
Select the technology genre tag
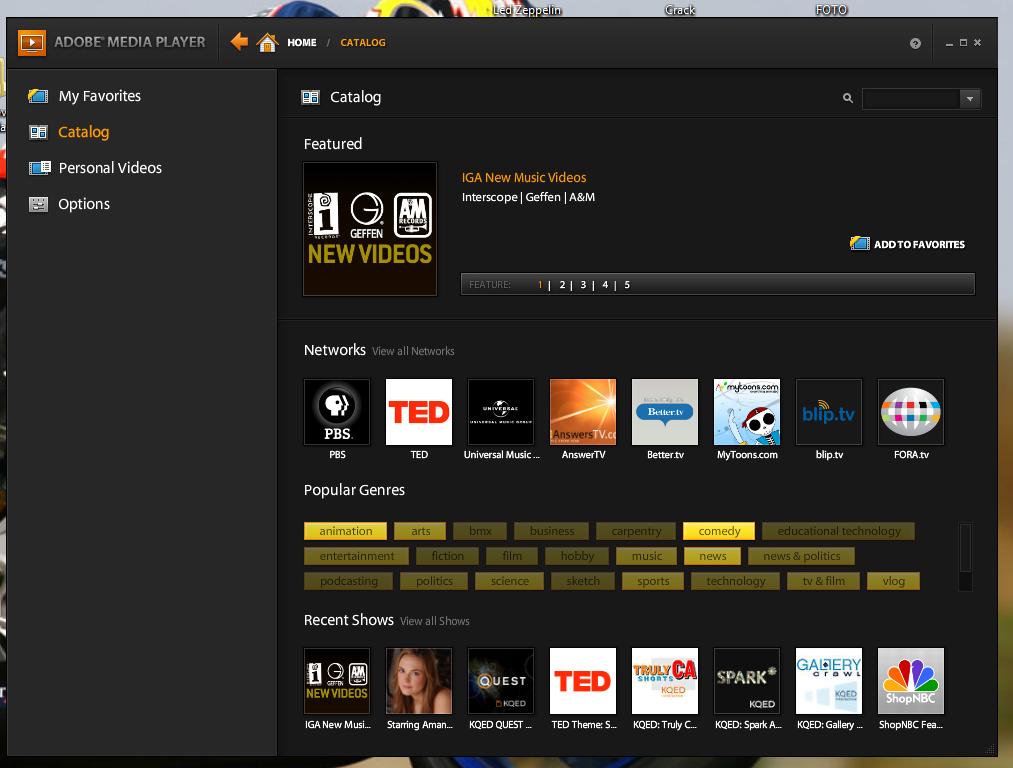(735, 581)
